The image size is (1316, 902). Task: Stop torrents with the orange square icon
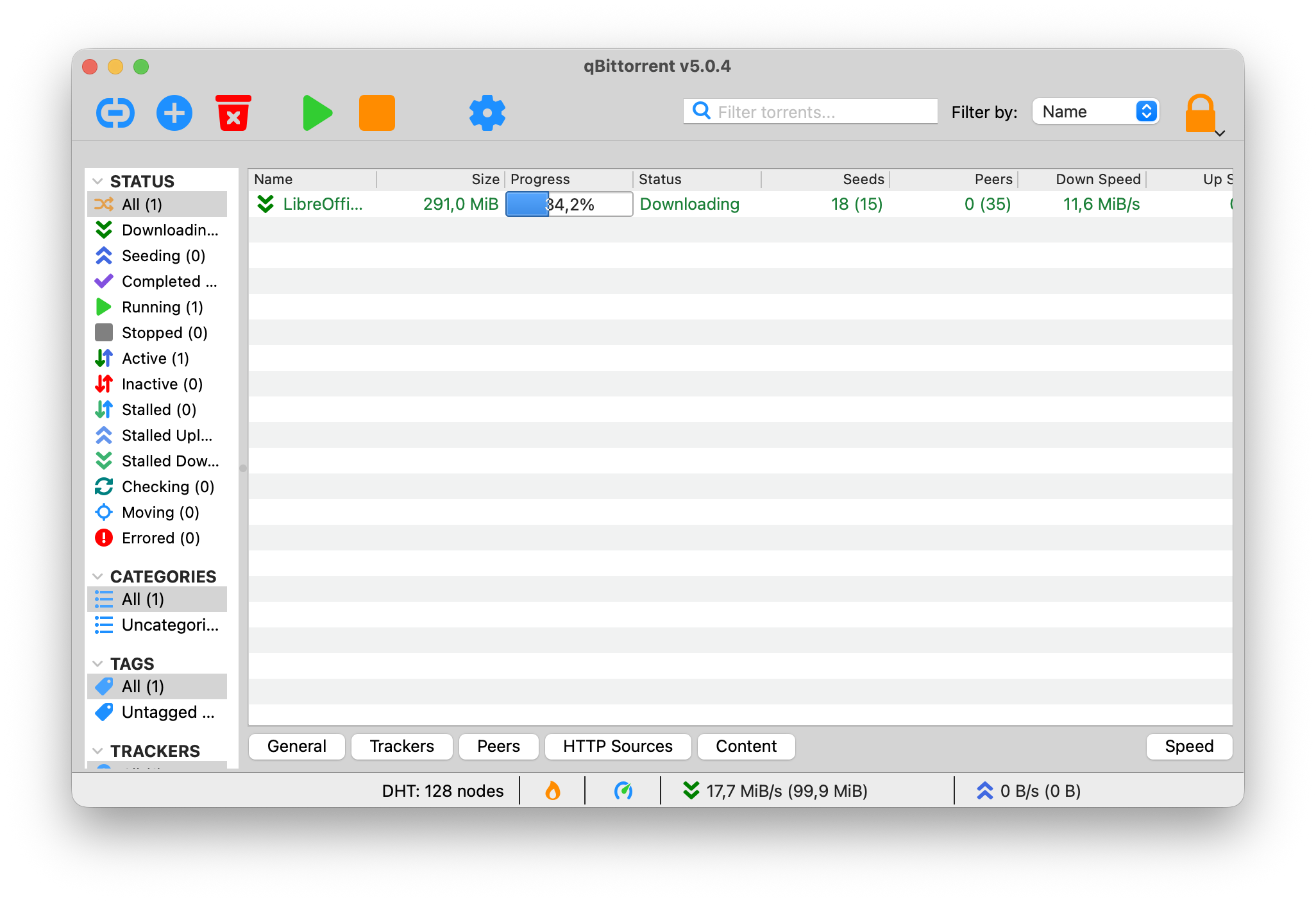[377, 113]
